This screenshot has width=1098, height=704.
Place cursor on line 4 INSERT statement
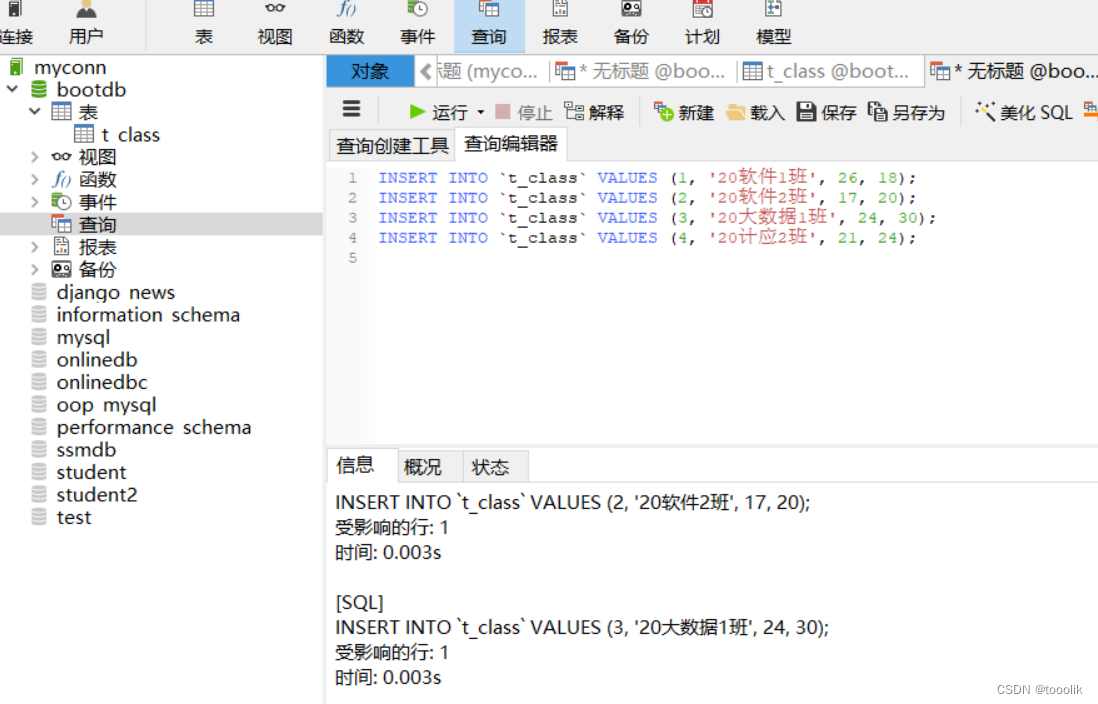coord(600,237)
